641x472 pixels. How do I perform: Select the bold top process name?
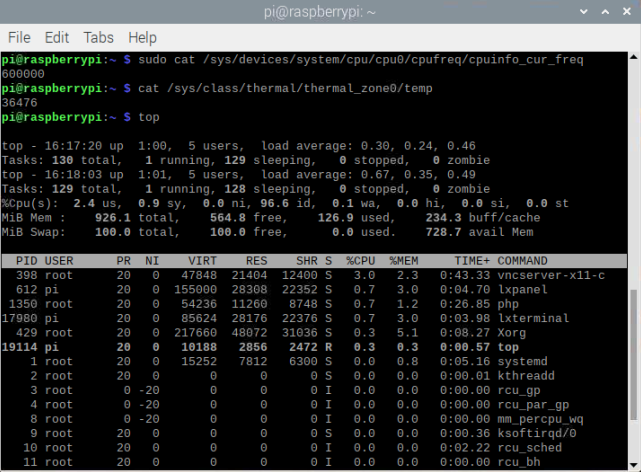point(508,347)
